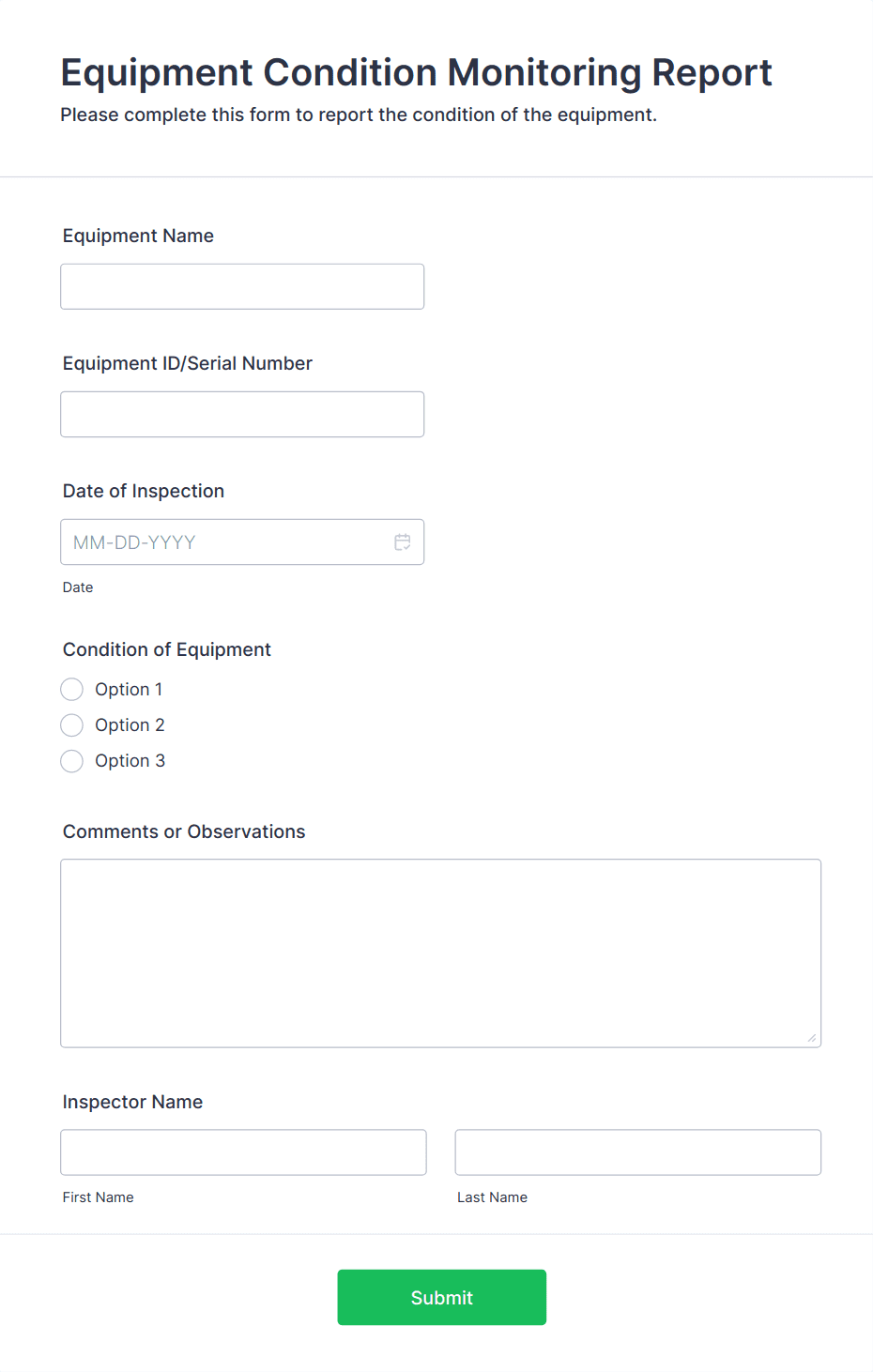Click the Inspector Name label

click(x=132, y=1102)
